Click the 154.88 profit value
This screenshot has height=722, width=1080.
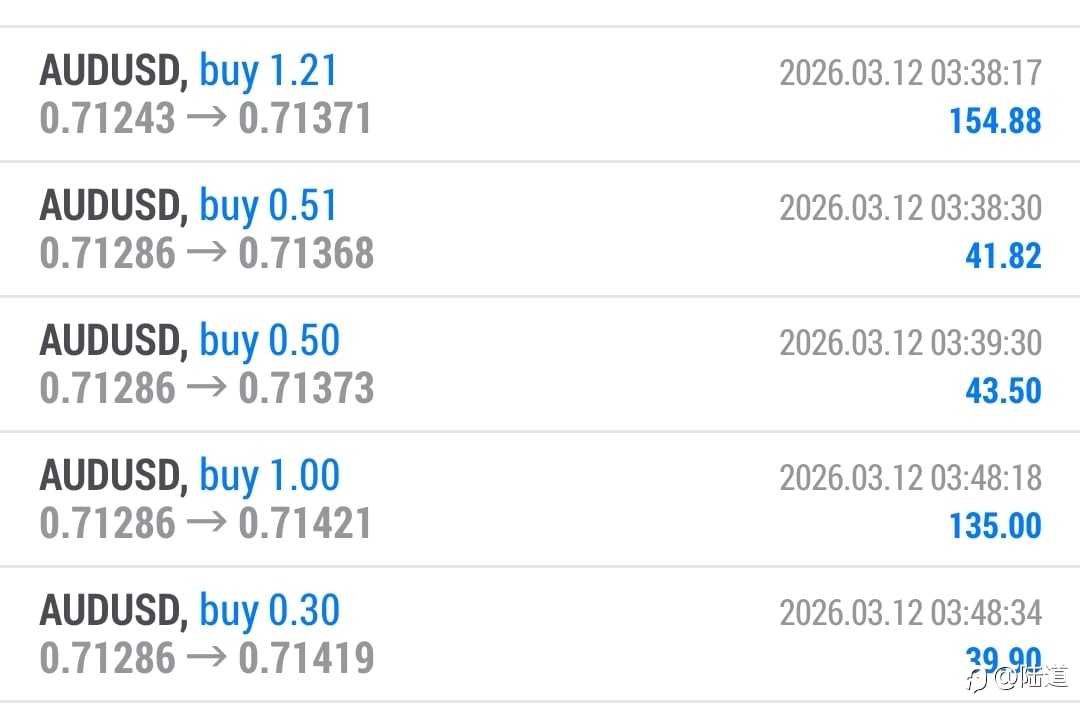(x=995, y=121)
